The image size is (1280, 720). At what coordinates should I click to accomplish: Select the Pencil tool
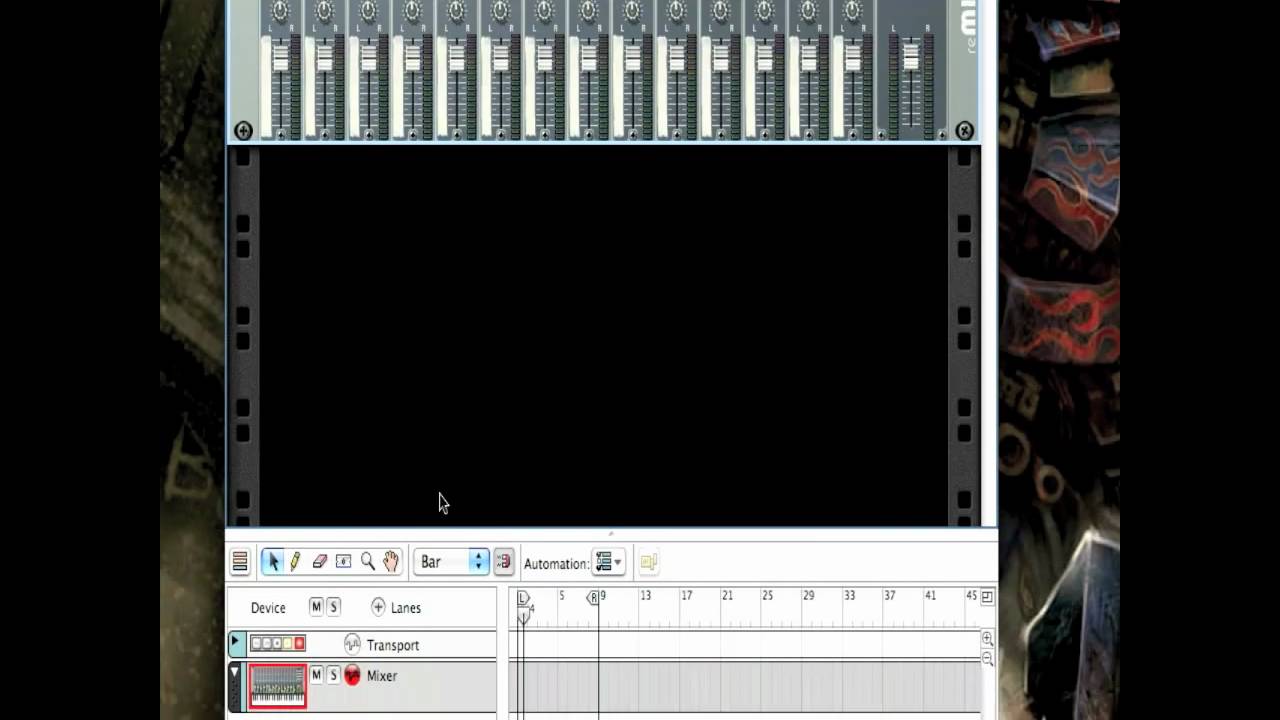[x=295, y=562]
